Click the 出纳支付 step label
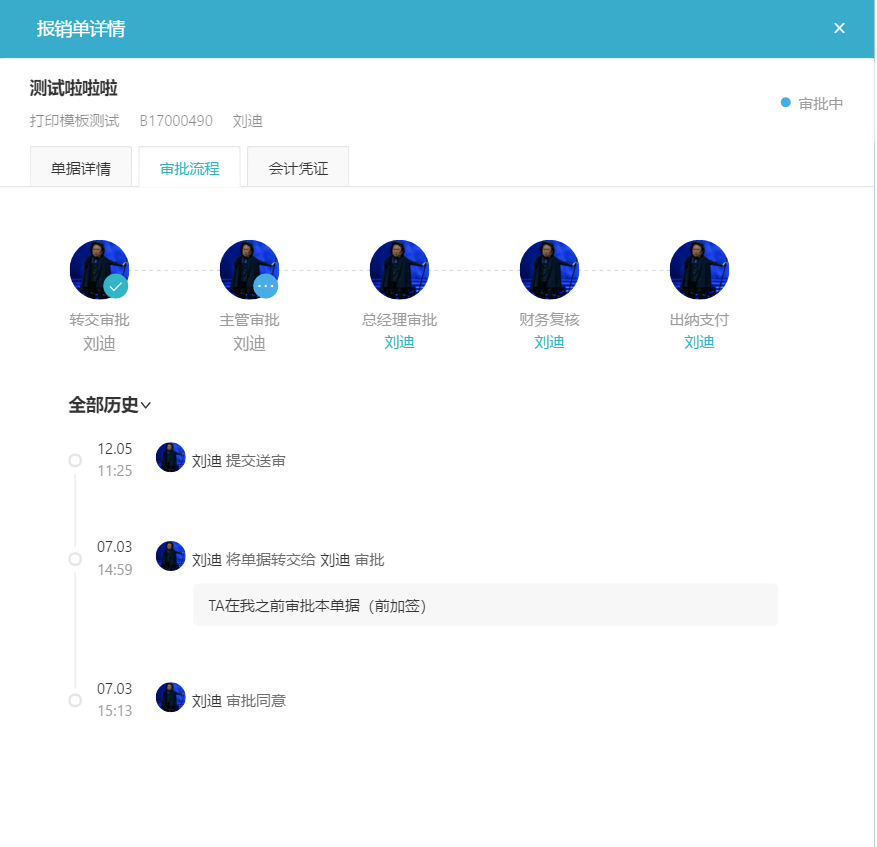Image resolution: width=877 pixels, height=847 pixels. click(x=699, y=319)
